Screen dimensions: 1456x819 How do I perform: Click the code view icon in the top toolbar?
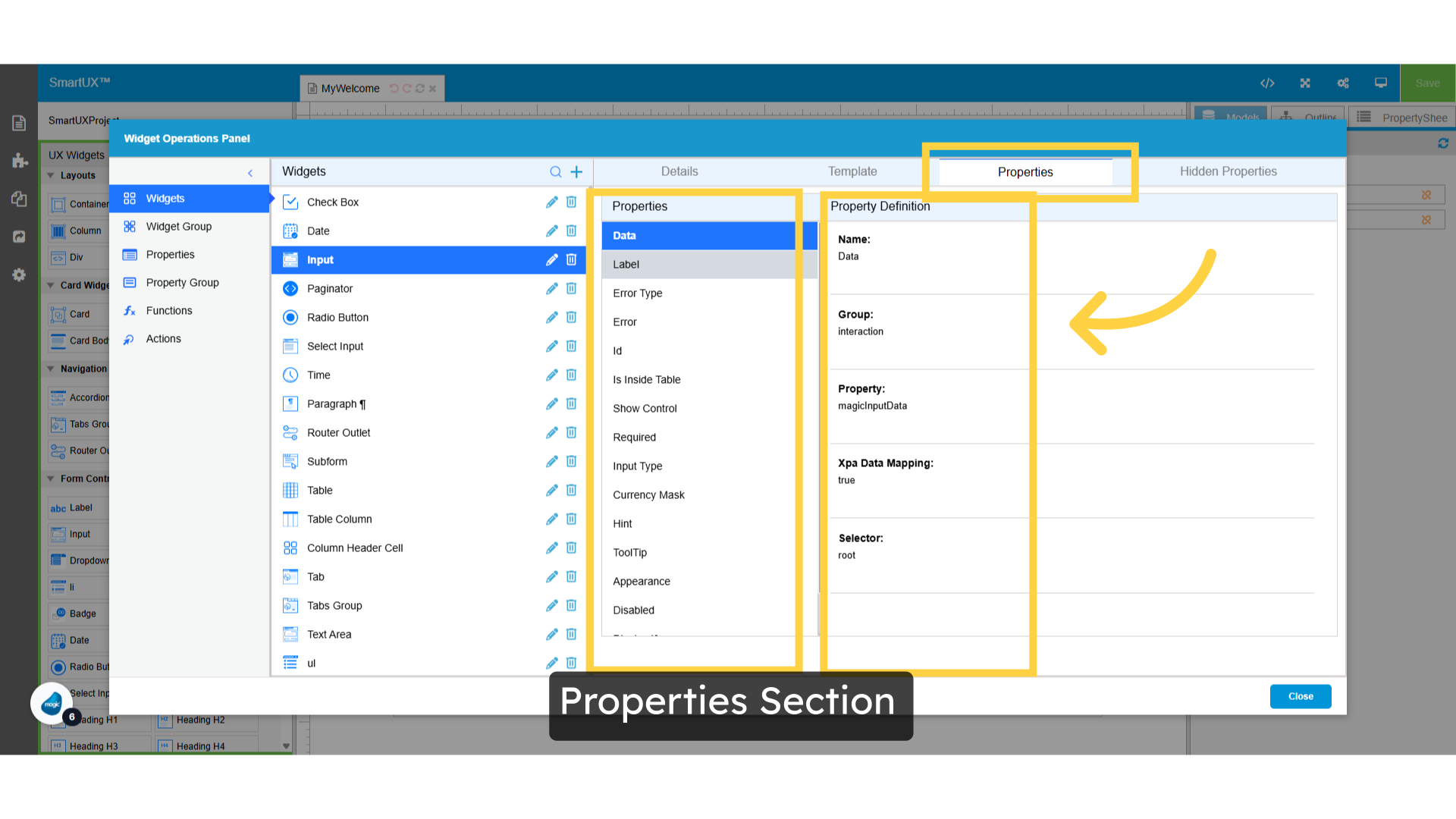1267,83
